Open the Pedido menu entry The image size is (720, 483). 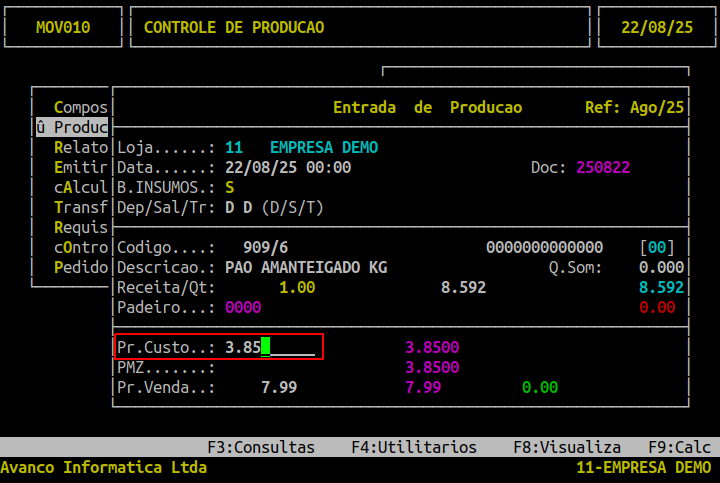81,267
